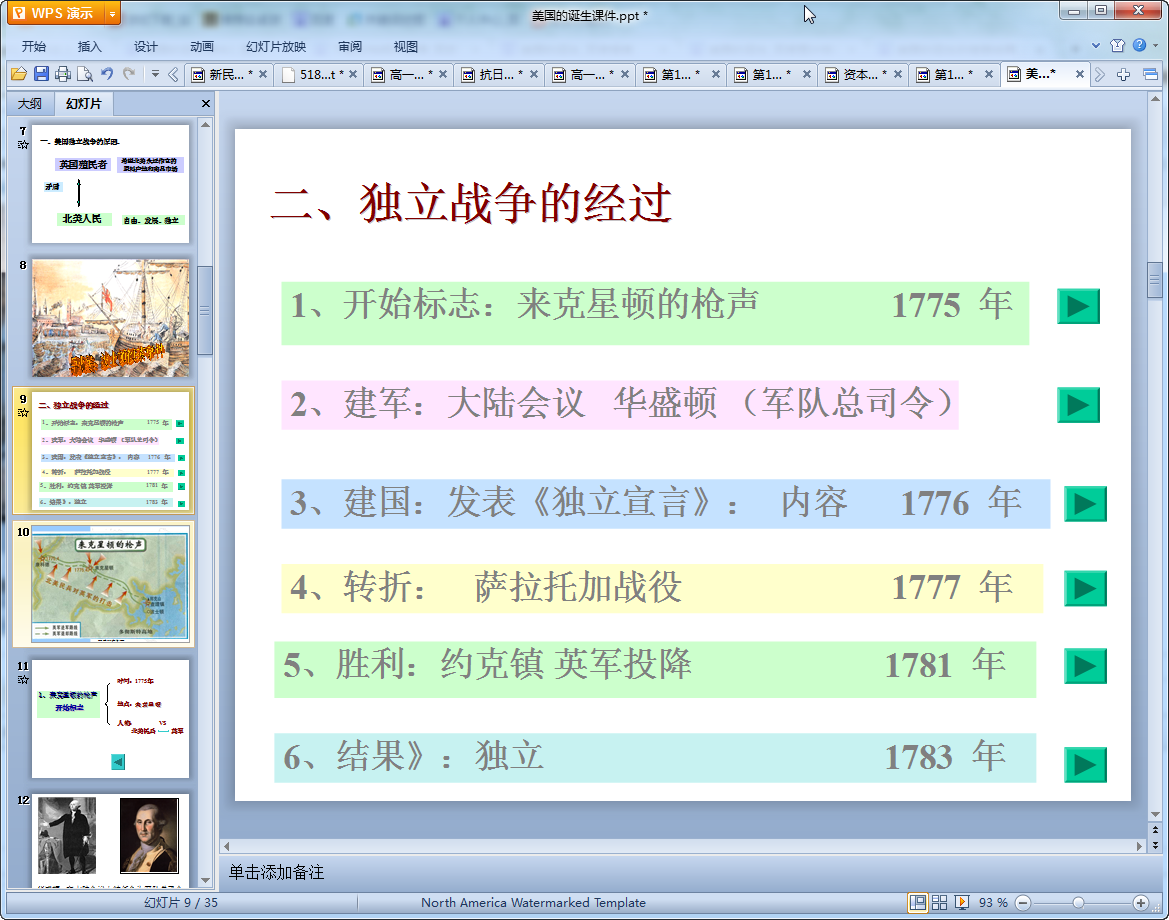Click play arrow beside 约克镇 1781 row
This screenshot has height=920, width=1169.
pos(1085,666)
